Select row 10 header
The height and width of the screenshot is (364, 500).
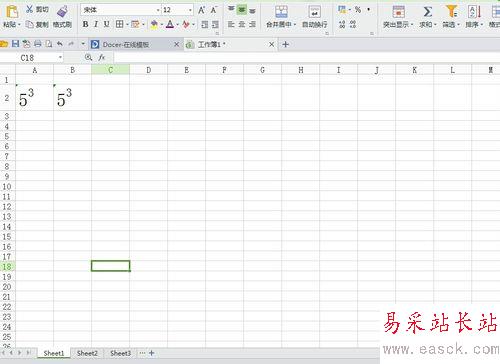tap(7, 187)
